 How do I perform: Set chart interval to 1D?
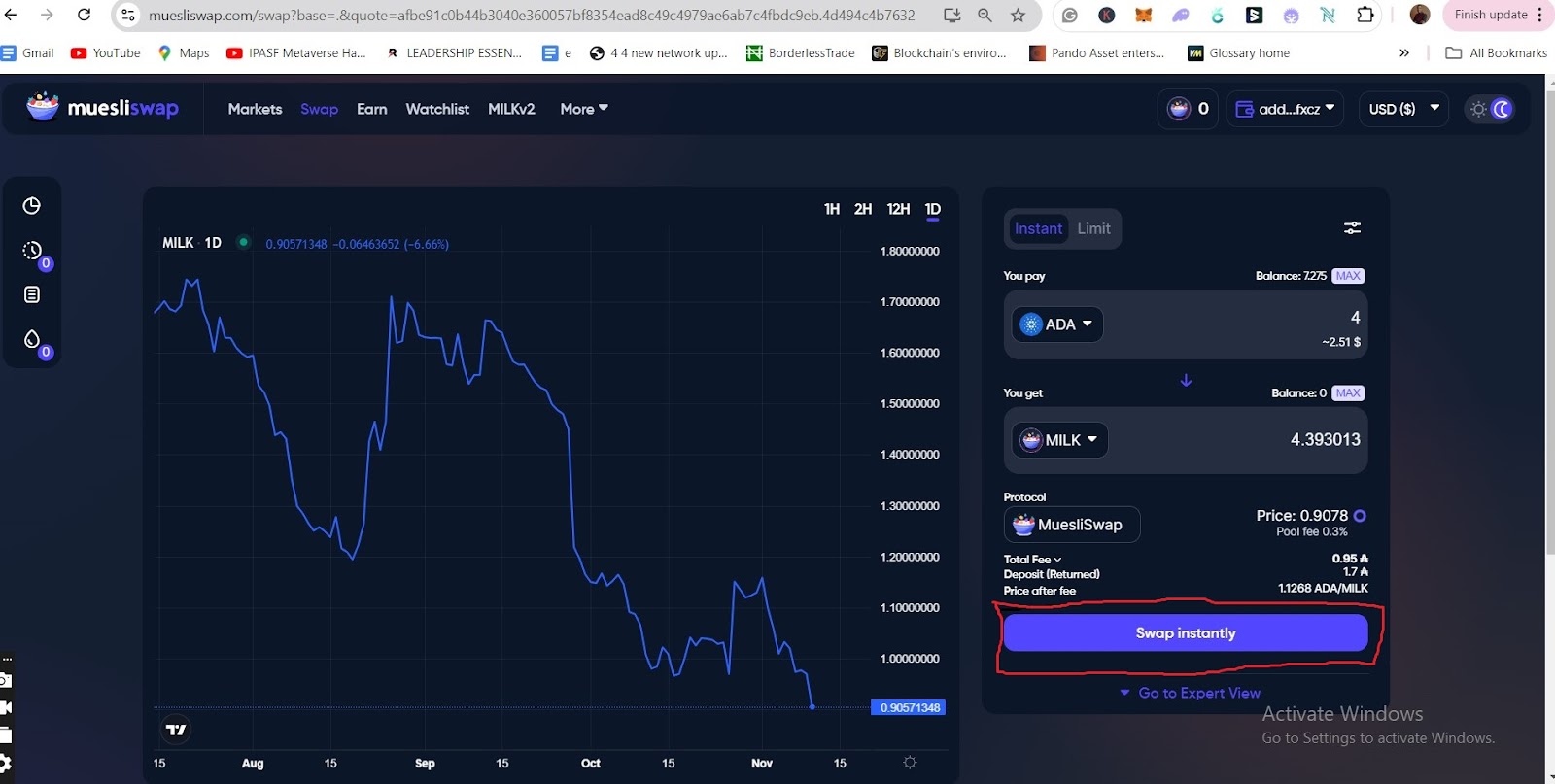[933, 209]
